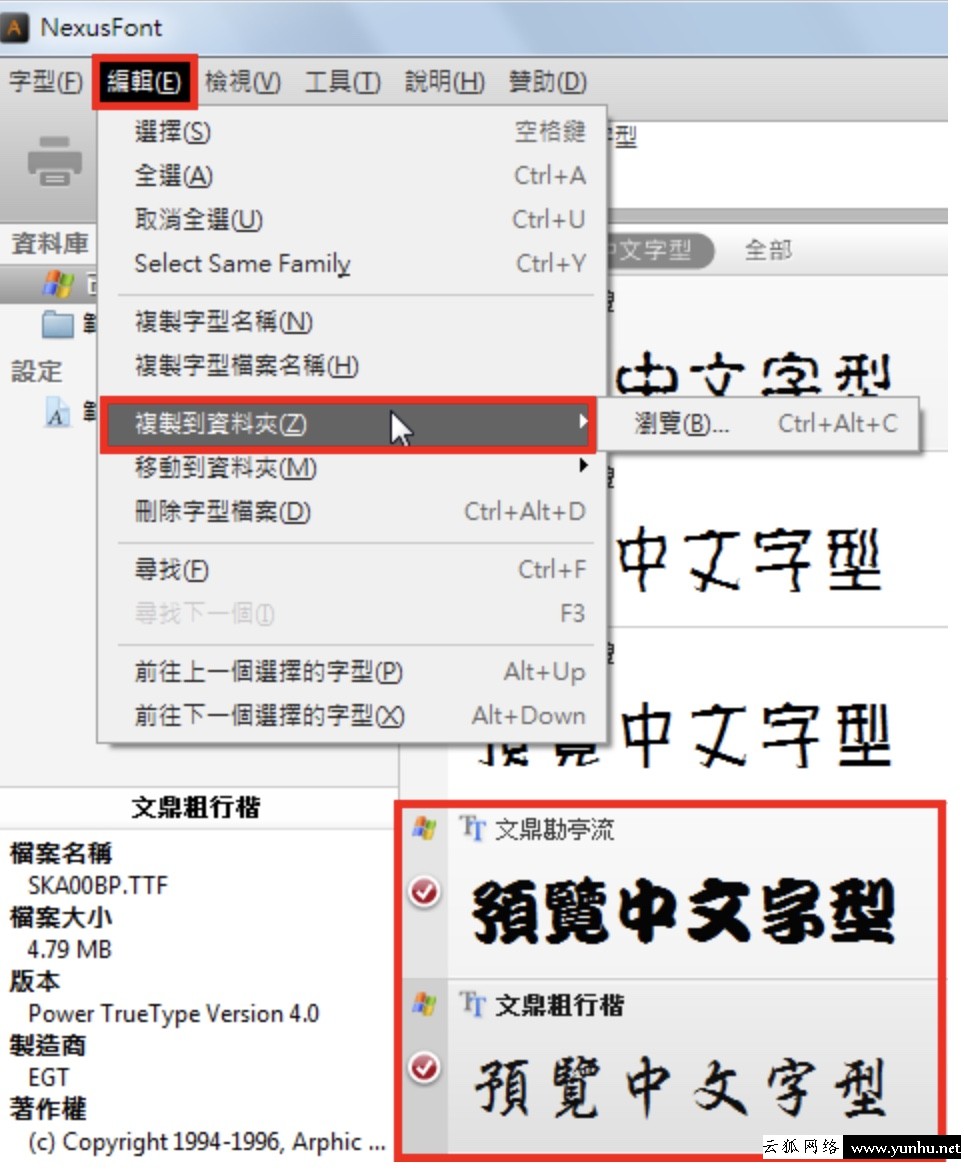Uncheck the red checkmark for 文鼎勘亭流
964x1170 pixels.
[x=425, y=891]
